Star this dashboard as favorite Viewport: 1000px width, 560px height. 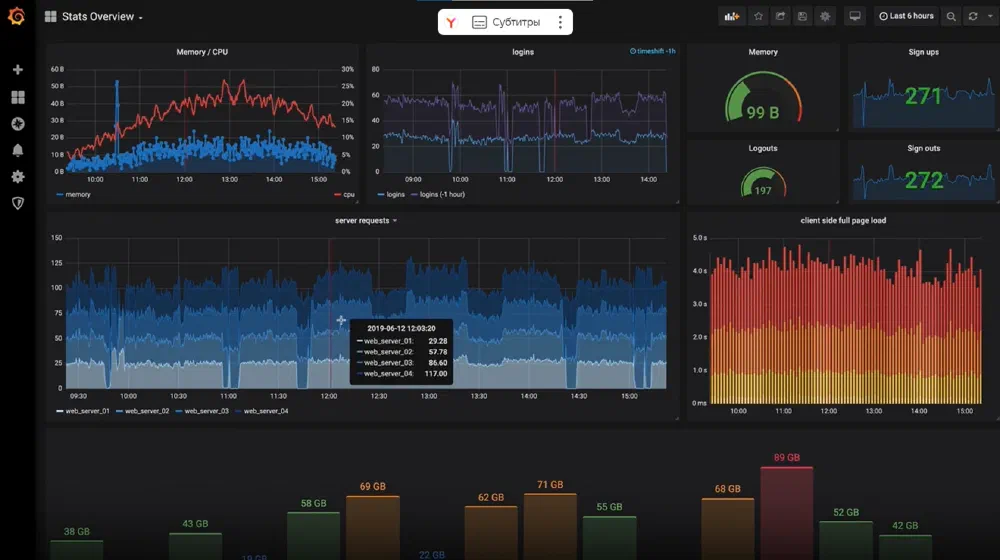click(758, 17)
